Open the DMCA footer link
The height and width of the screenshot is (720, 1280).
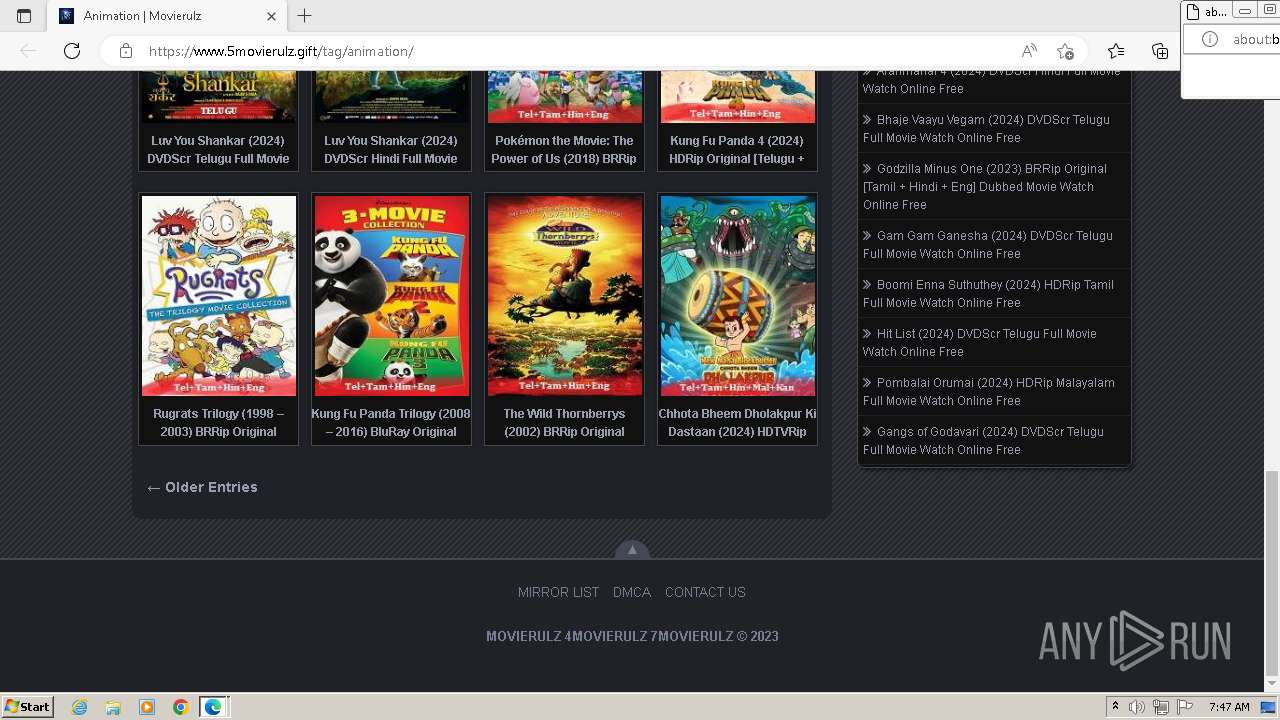(632, 592)
